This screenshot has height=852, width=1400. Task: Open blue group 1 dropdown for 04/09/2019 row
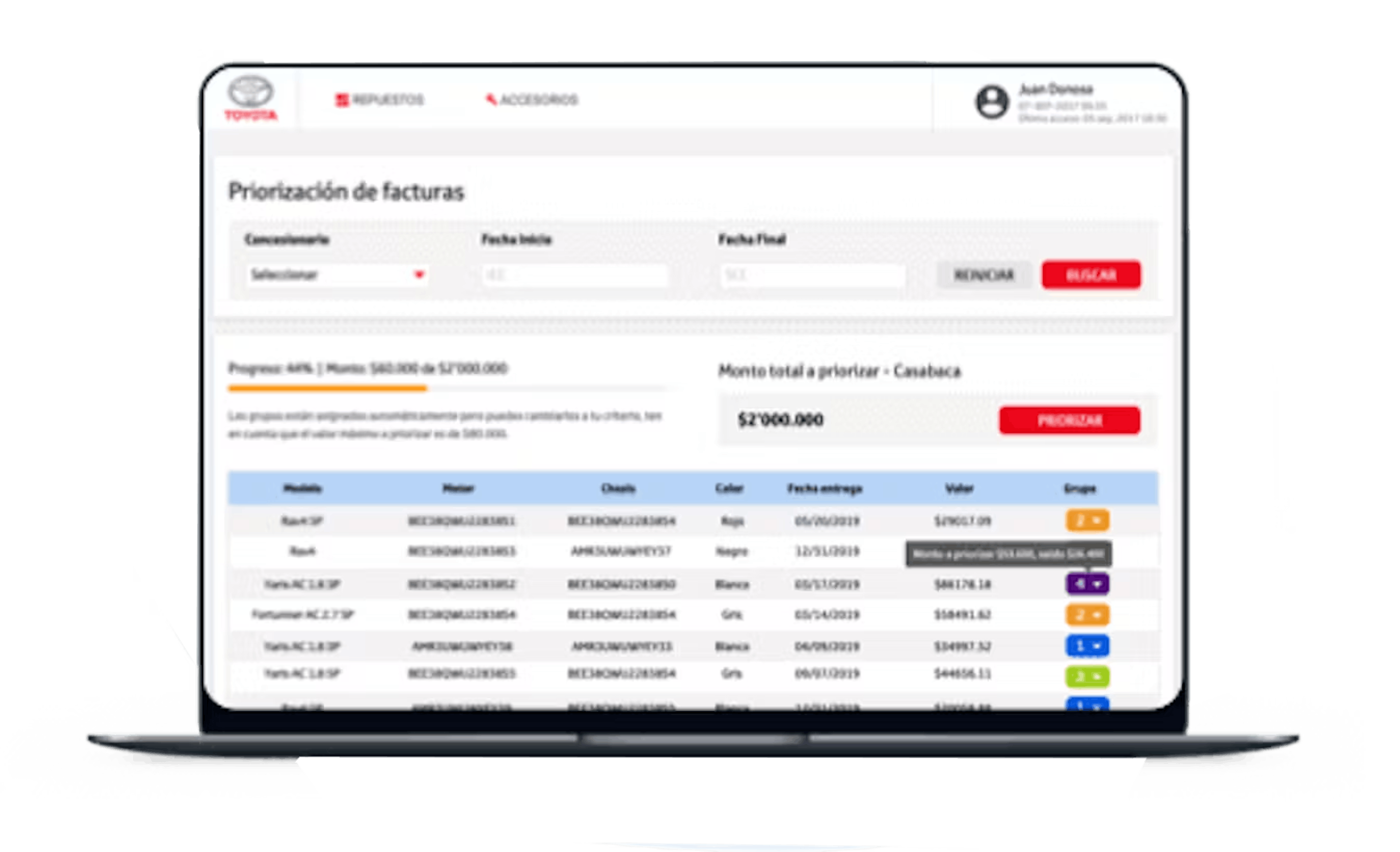[x=1087, y=646]
